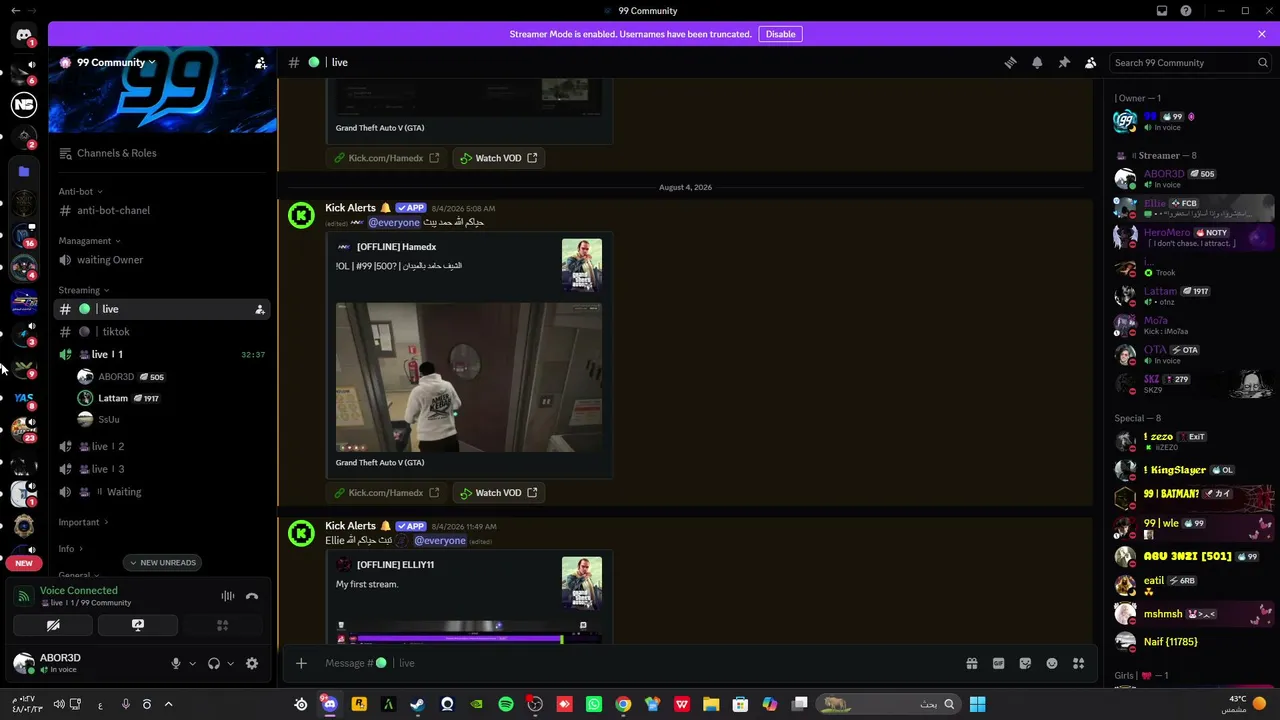The height and width of the screenshot is (720, 1280).
Task: Open User Settings gear
Action: coord(252,663)
